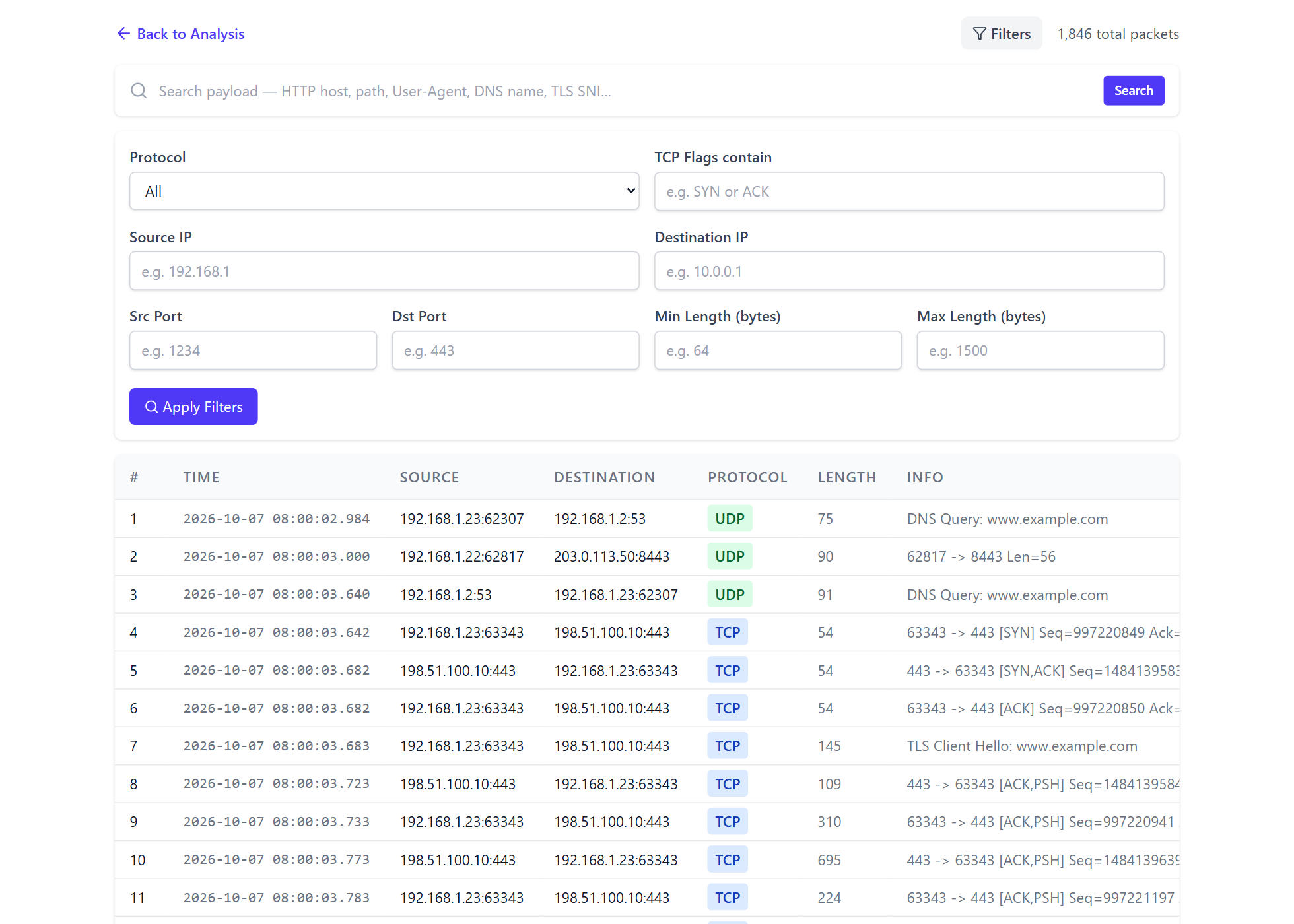Click the LENGTH column header
The width and height of the screenshot is (1294, 924).
(x=847, y=477)
